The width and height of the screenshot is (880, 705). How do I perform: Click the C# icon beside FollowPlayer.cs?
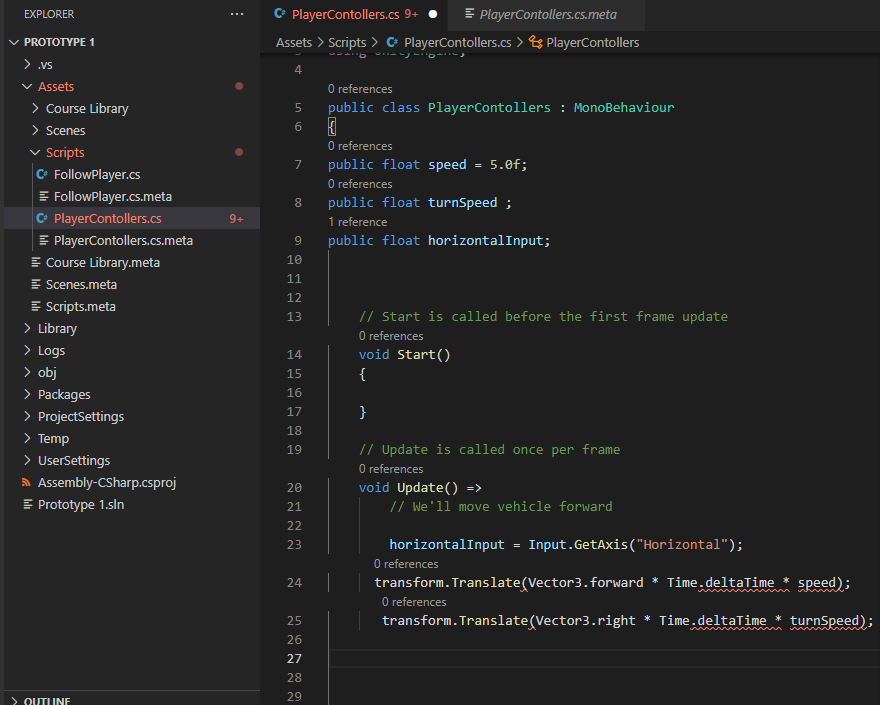coord(42,174)
